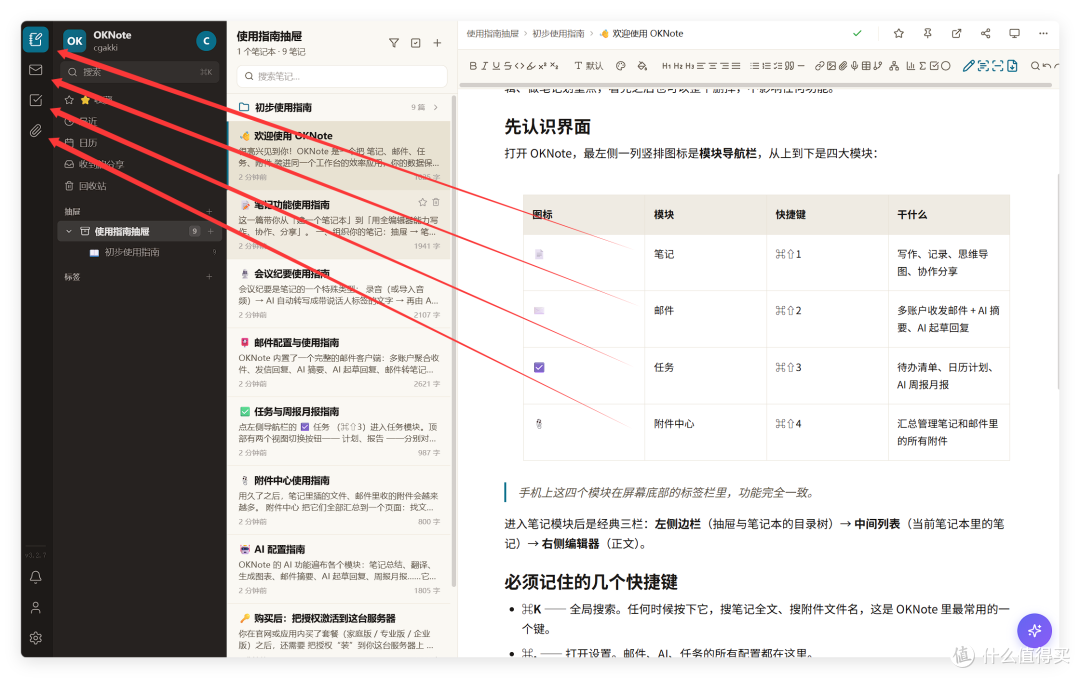Insert a numbered list
1080x678 pixels.
(x=767, y=66)
